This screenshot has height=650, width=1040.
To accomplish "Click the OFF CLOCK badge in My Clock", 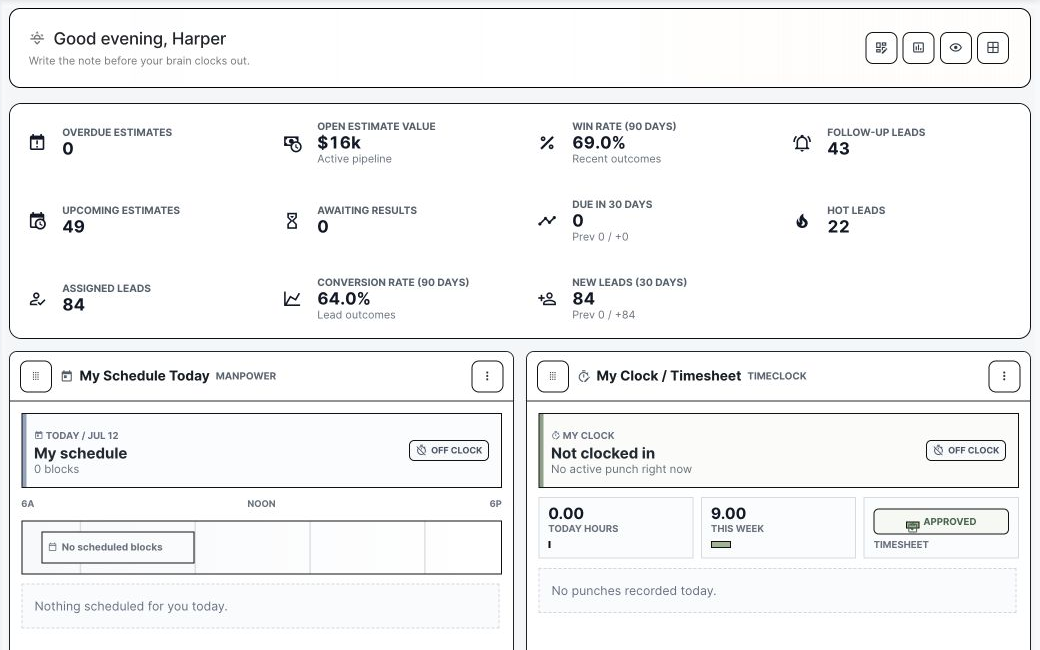I will [966, 450].
